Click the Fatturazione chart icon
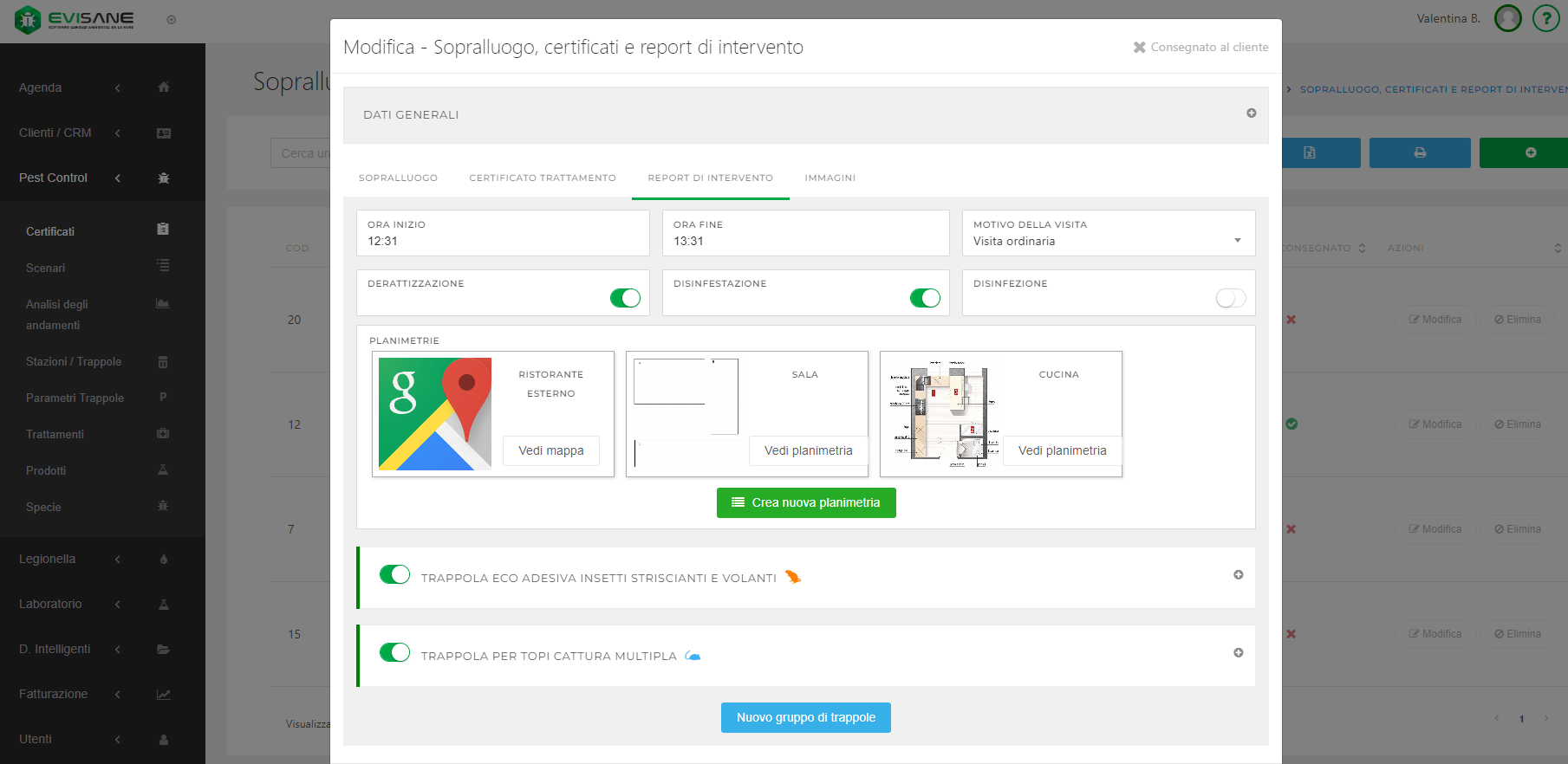Viewport: 1568px width, 764px height. [x=164, y=695]
